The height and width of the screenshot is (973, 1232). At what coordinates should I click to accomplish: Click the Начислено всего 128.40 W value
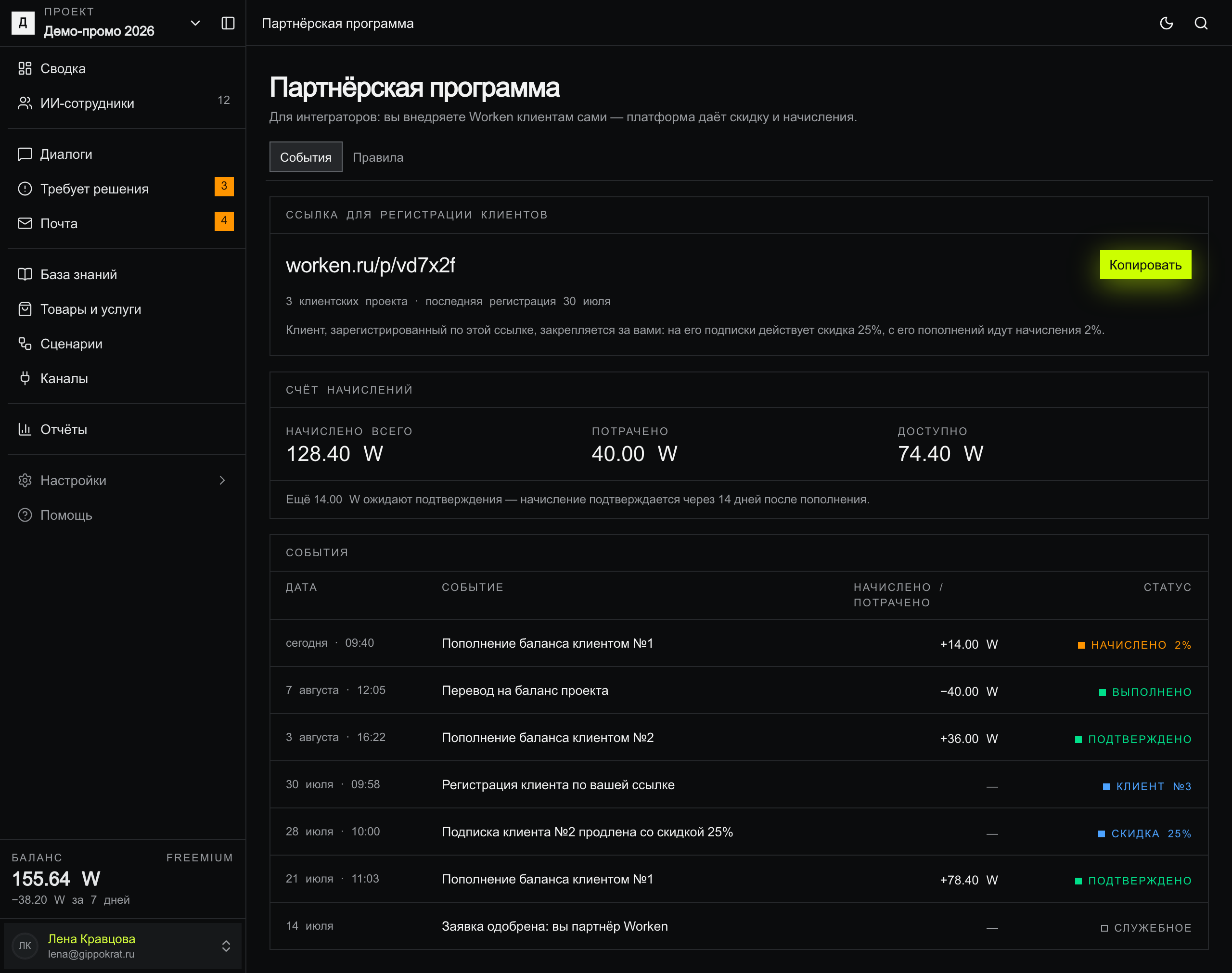[x=334, y=454]
